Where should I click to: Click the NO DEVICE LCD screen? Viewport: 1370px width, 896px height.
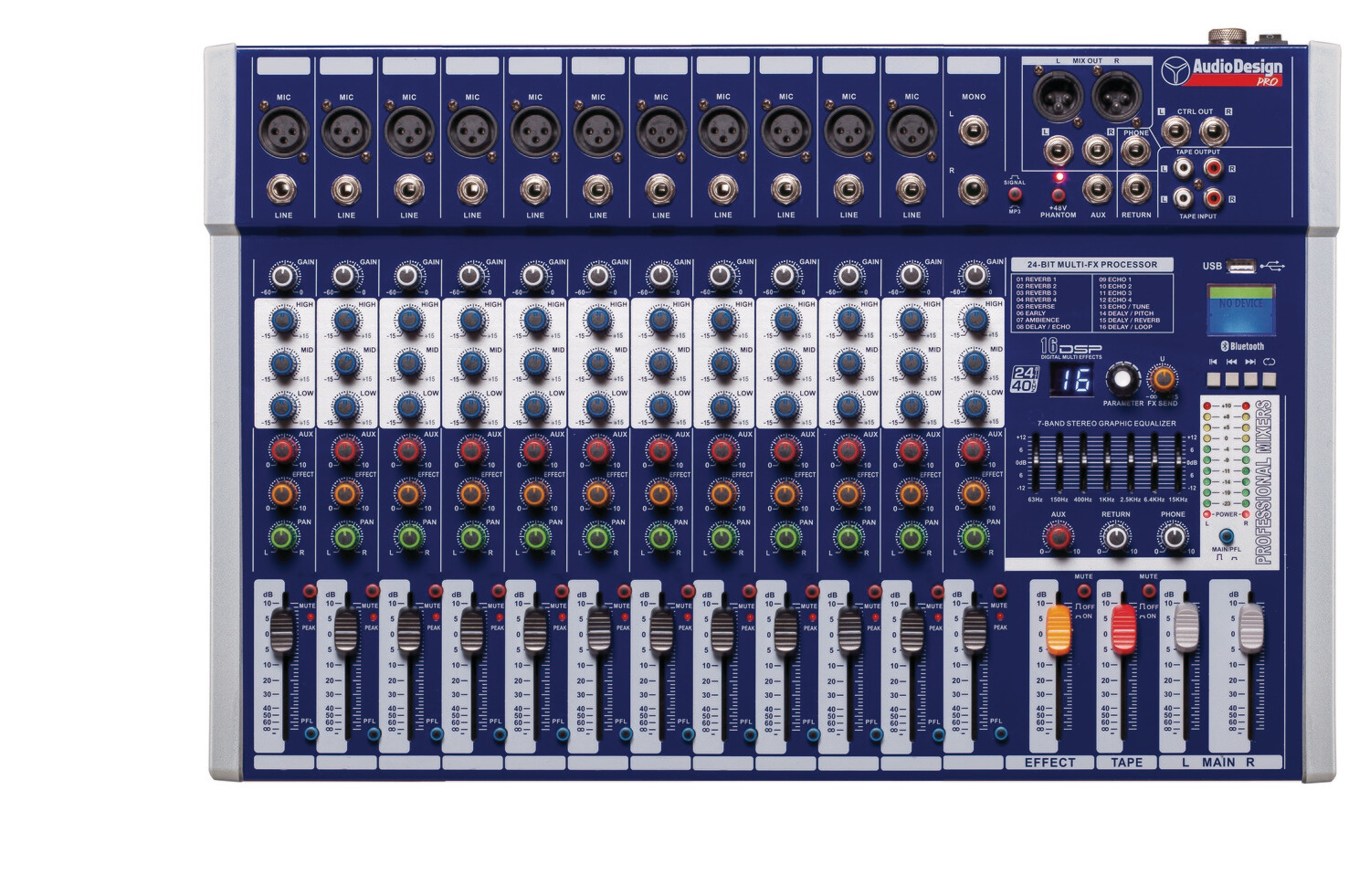pos(1242,309)
